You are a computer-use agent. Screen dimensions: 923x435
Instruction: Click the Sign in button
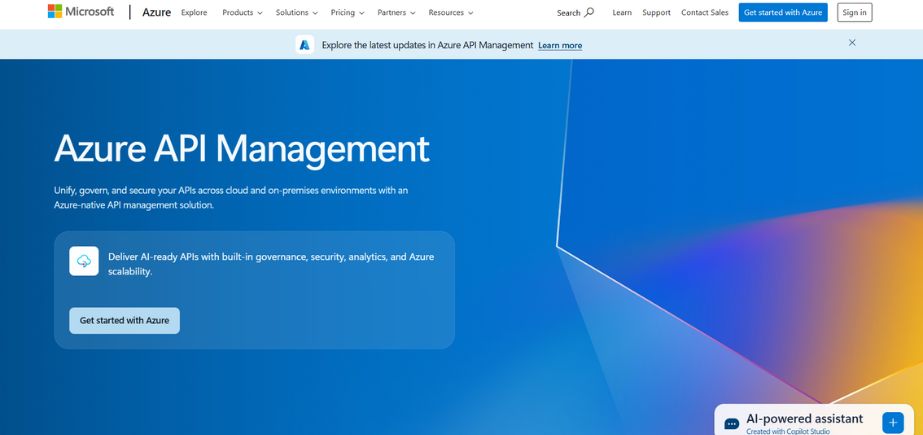[x=854, y=12]
